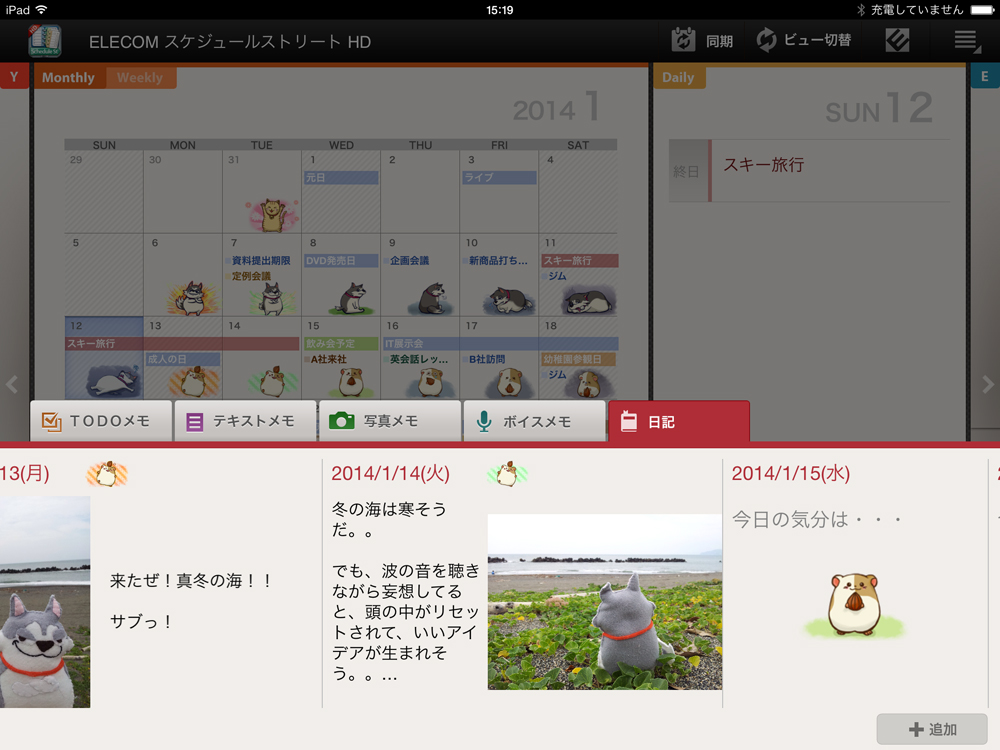
Task: Tap the 来たぜ！真冬の海！！ diary text
Action: click(x=191, y=580)
